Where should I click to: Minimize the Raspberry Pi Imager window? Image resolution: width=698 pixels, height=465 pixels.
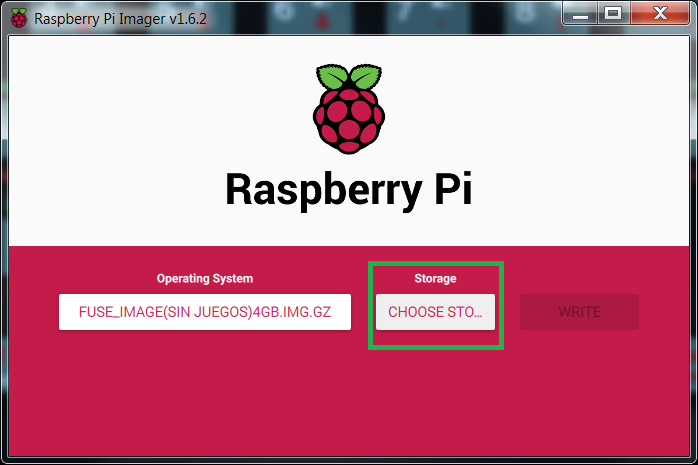pyautogui.click(x=580, y=13)
